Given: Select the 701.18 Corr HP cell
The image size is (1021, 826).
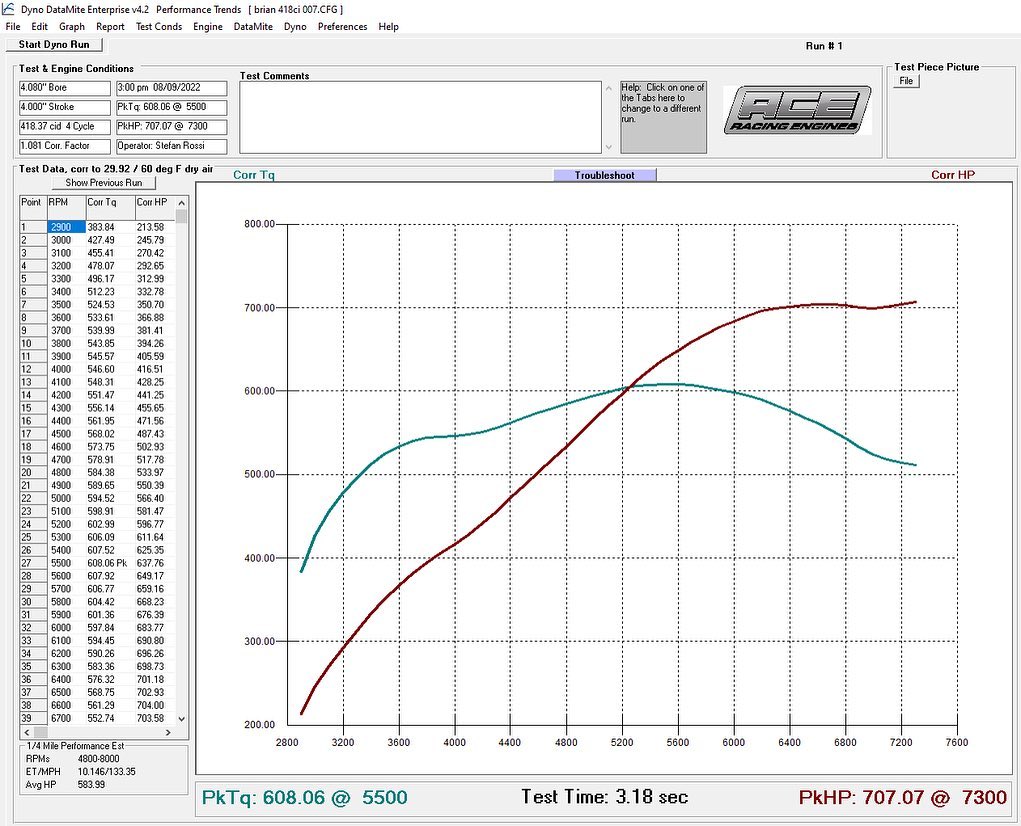Looking at the screenshot, I should click(155, 680).
